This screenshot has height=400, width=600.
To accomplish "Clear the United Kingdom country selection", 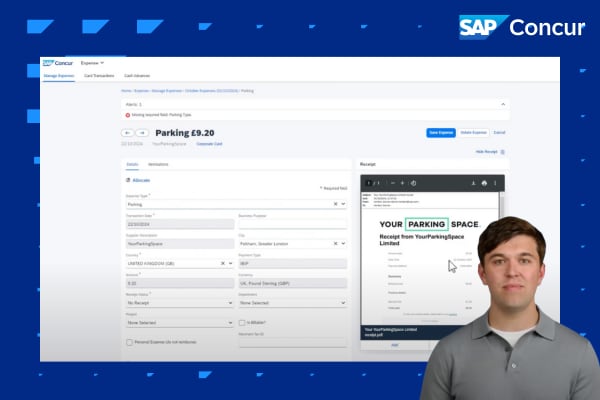I will coord(222,263).
